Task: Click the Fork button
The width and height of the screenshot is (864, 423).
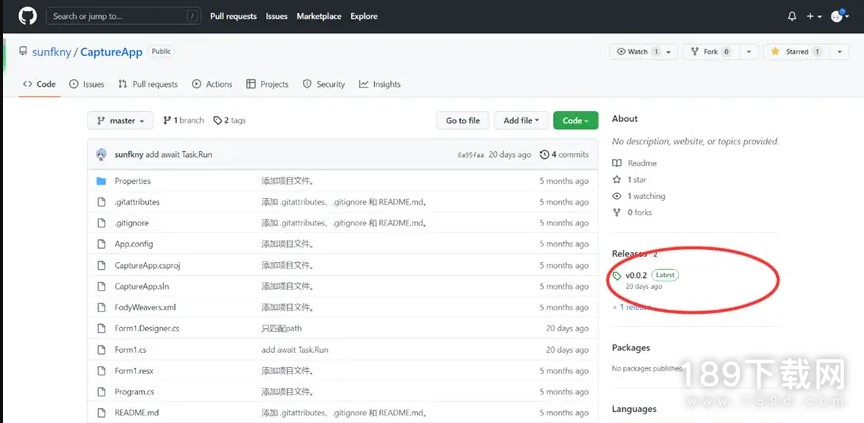Action: click(x=710, y=52)
